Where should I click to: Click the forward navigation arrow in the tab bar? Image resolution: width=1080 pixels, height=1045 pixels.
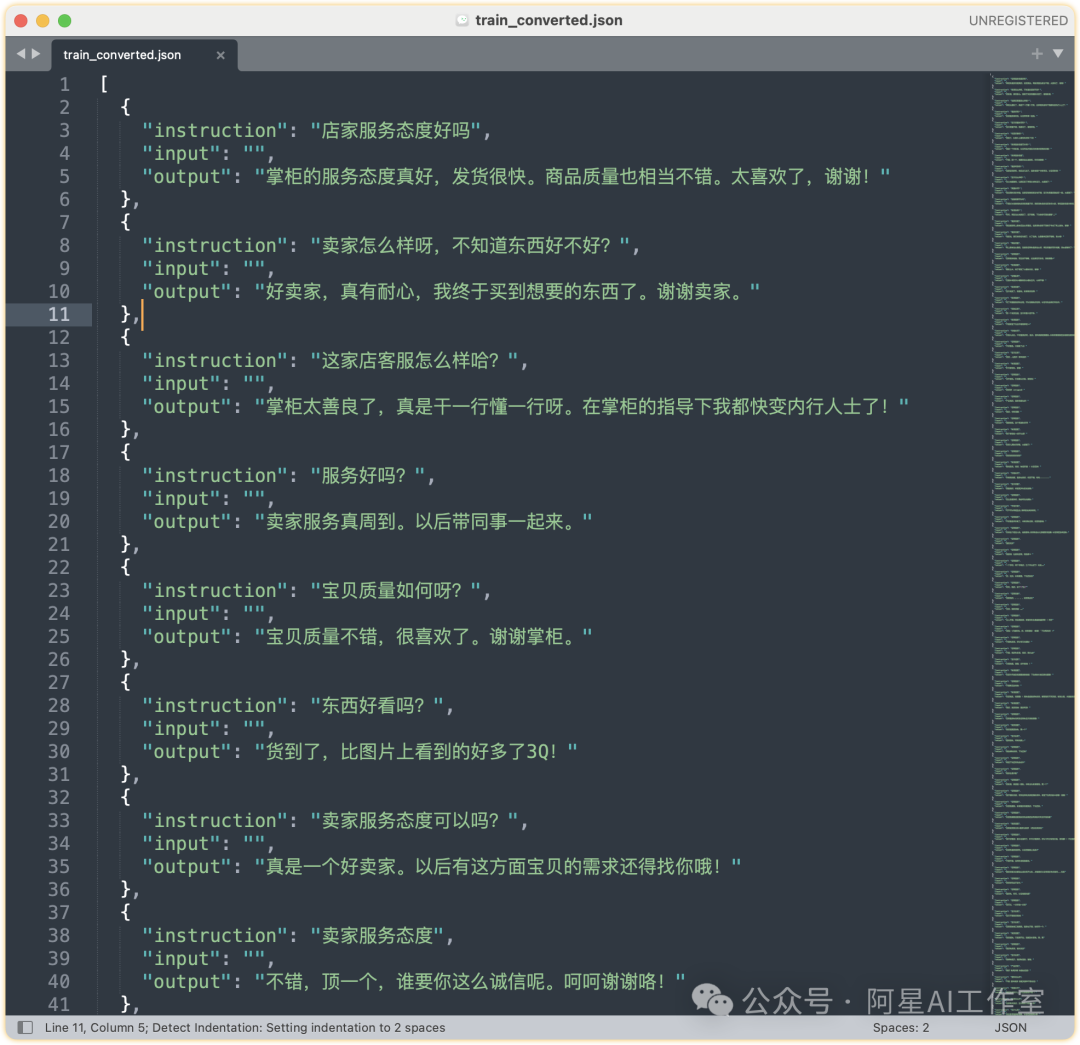point(36,54)
